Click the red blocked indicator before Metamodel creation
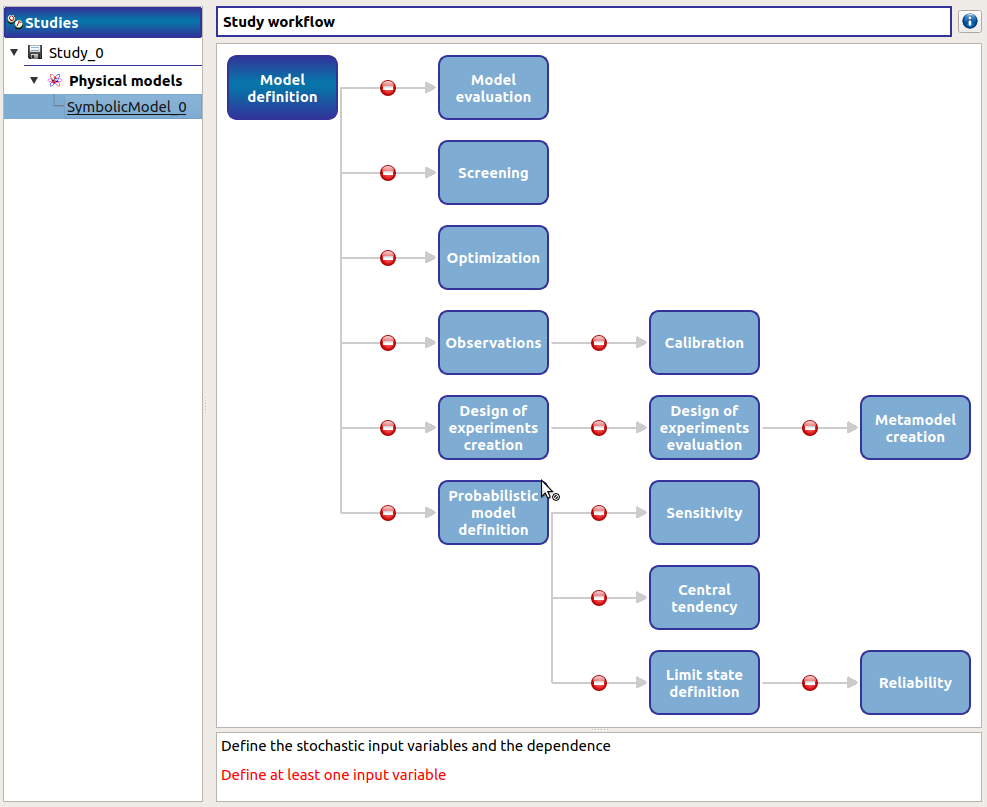 coord(809,427)
